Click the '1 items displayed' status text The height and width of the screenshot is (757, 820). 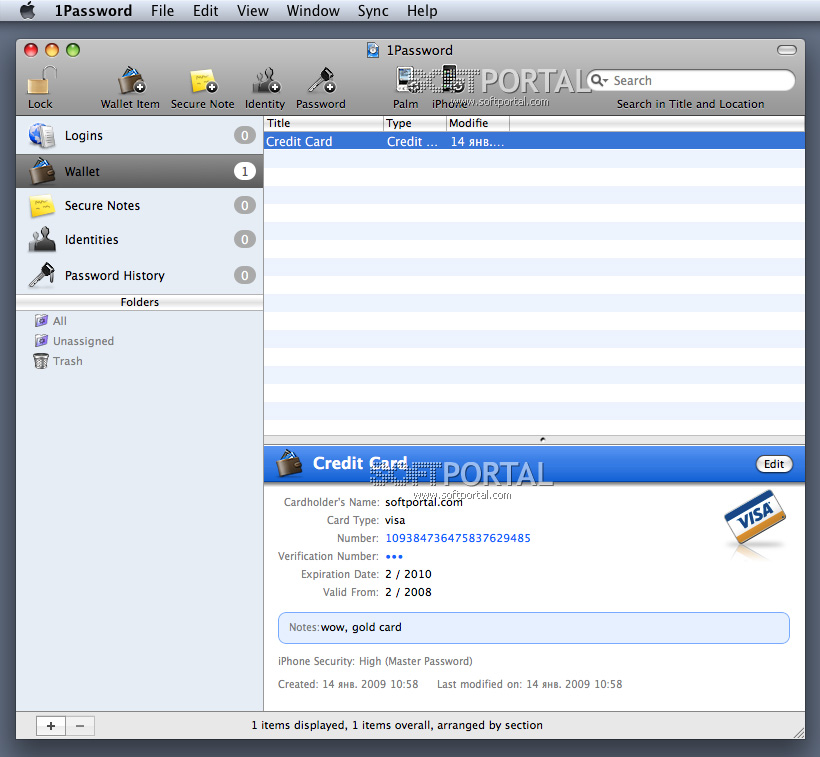coord(397,725)
